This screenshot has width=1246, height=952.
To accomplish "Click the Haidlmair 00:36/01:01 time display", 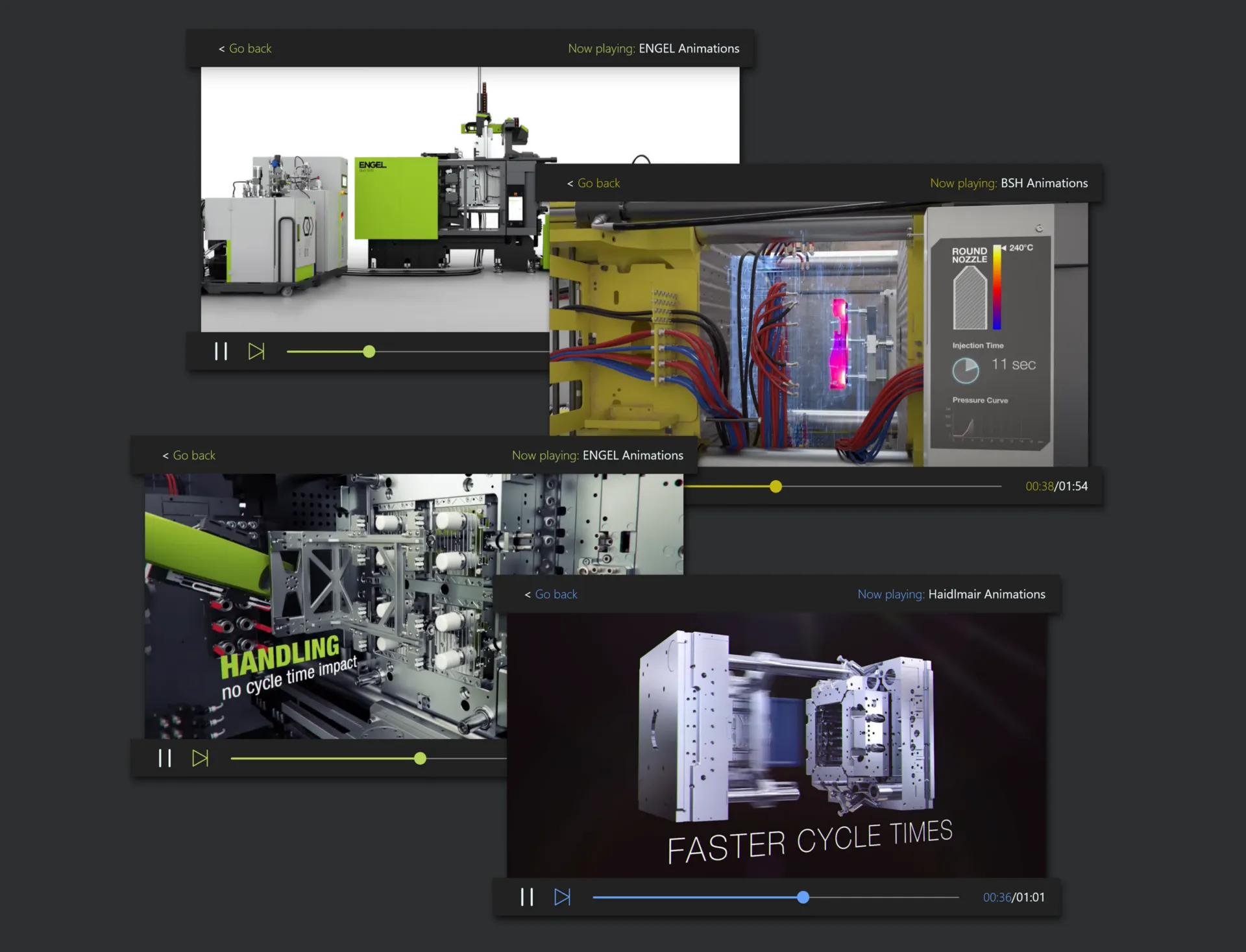I will (1014, 897).
